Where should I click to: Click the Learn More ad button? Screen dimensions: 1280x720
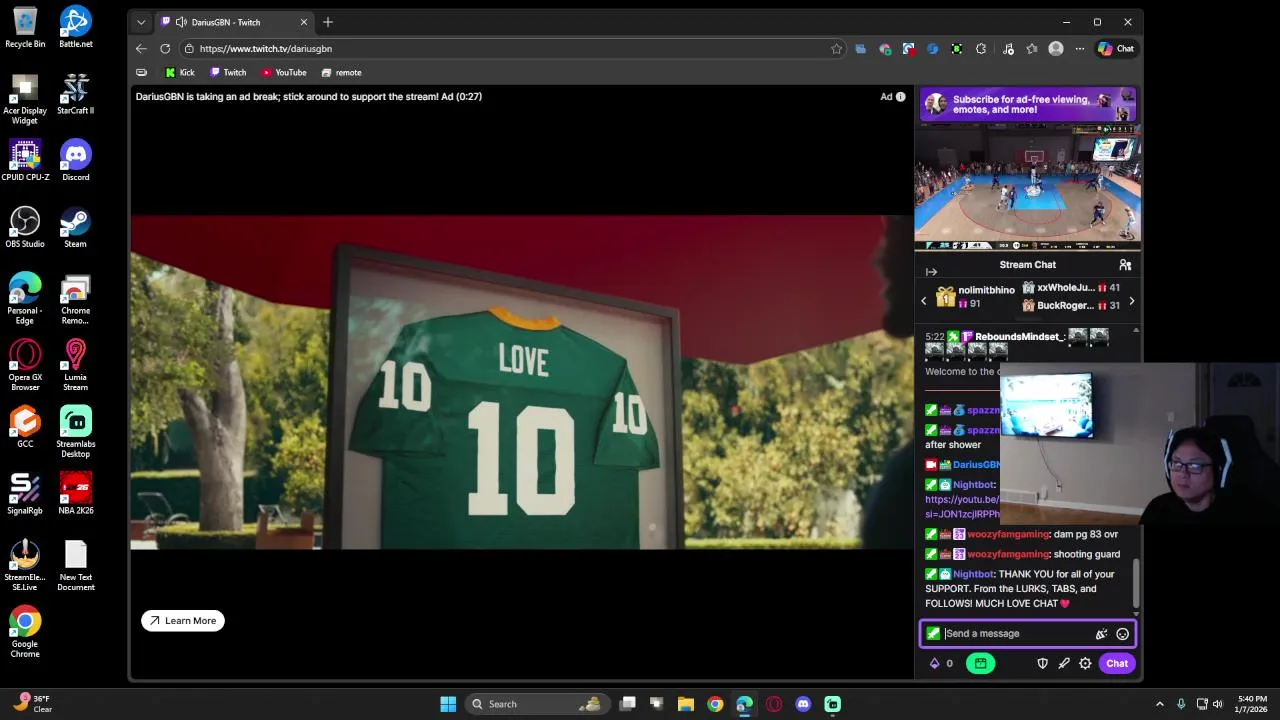coord(183,620)
